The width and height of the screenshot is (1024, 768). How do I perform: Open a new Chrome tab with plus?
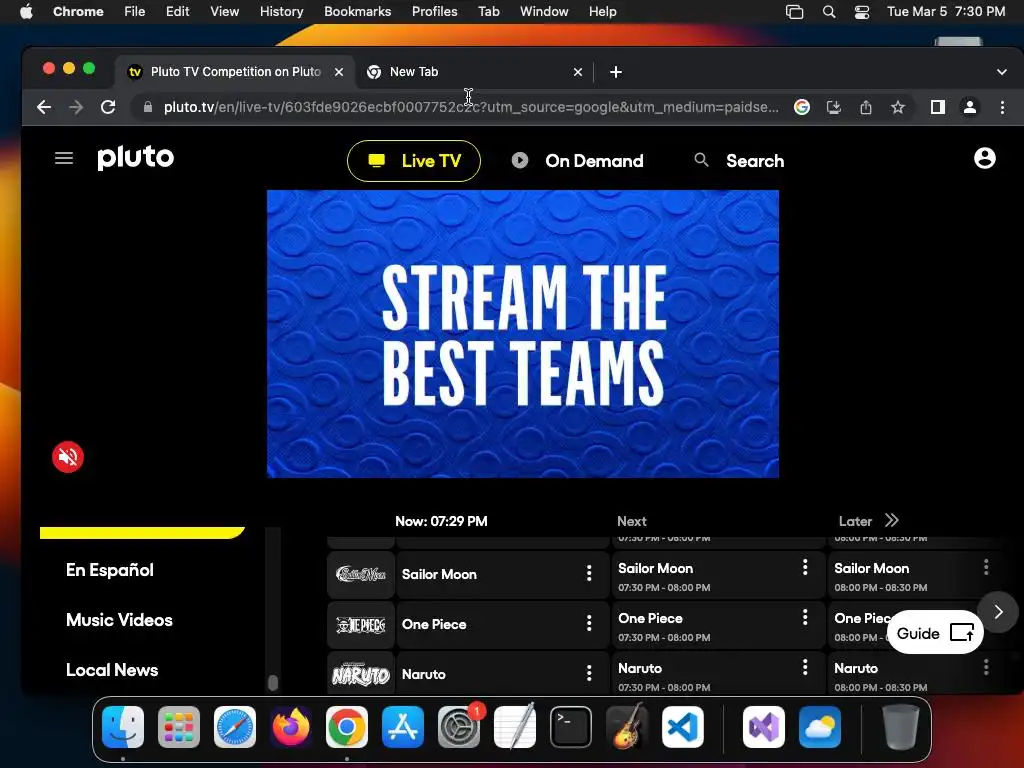615,72
